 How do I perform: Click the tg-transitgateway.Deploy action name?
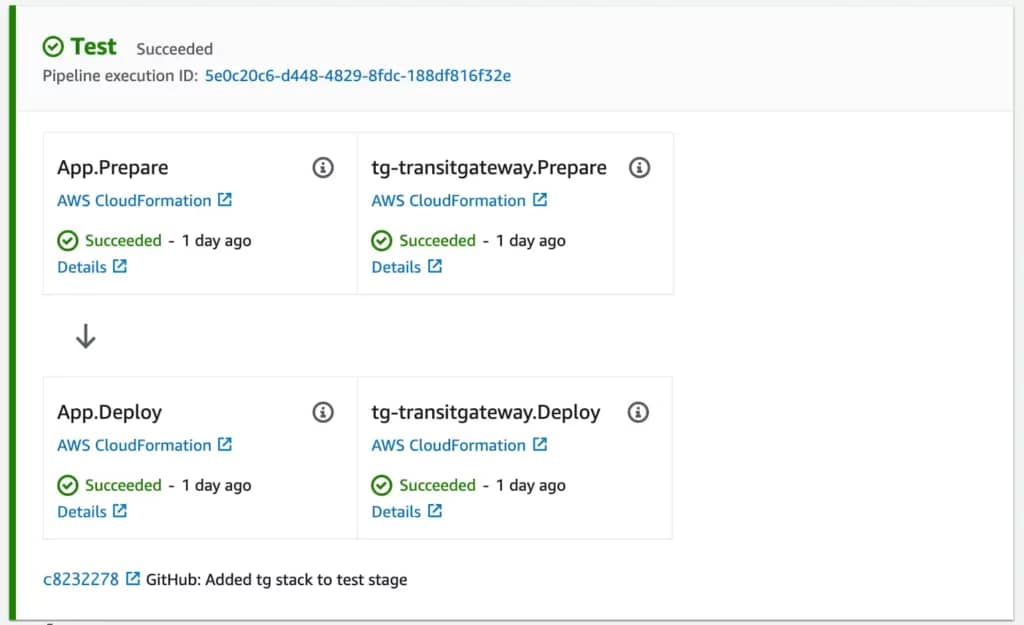pyautogui.click(x=485, y=412)
